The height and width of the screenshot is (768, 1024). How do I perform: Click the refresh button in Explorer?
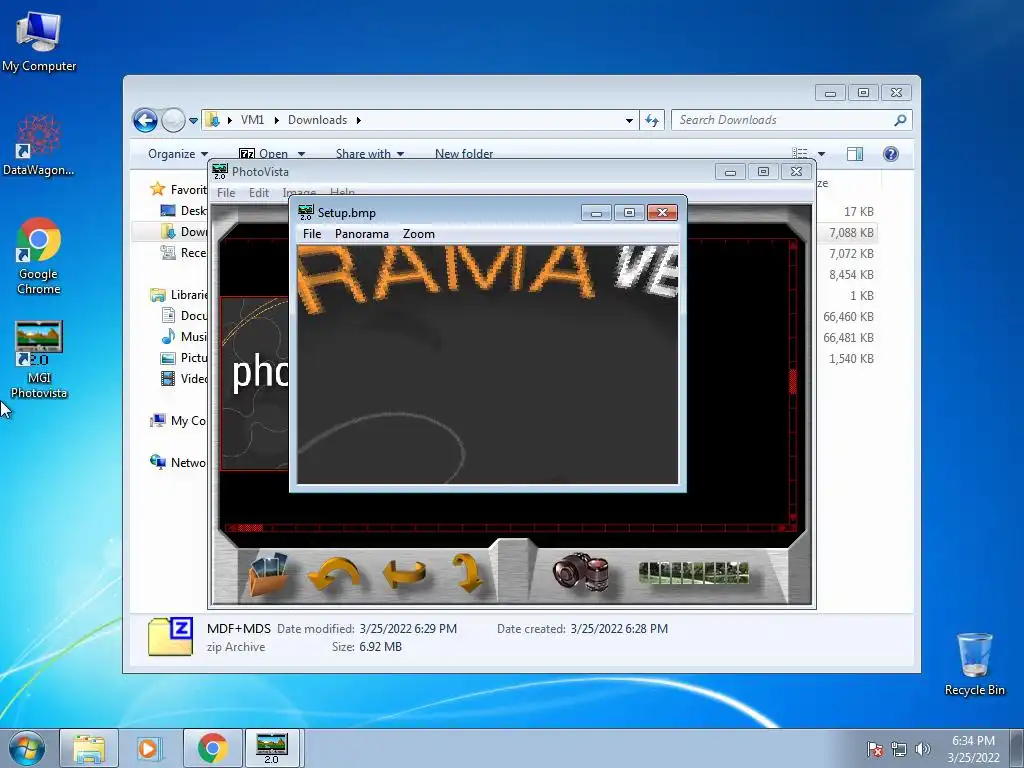[x=652, y=120]
